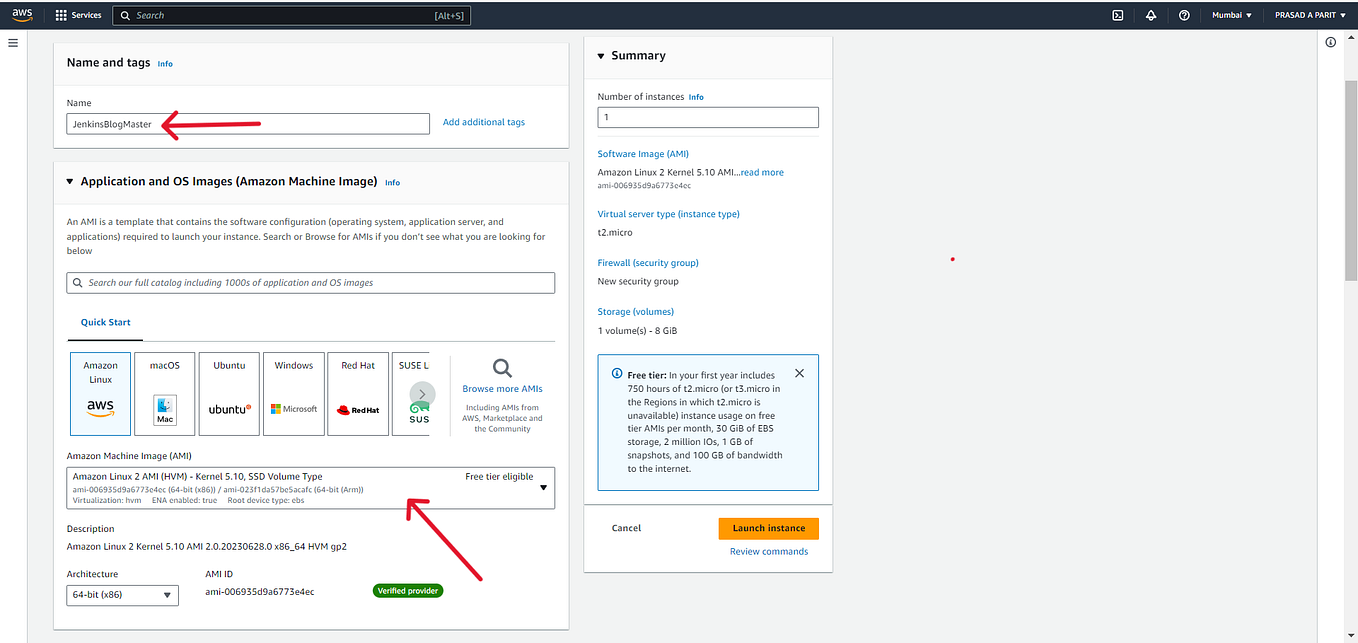Open the Mumbai region dropdown

coord(1230,15)
